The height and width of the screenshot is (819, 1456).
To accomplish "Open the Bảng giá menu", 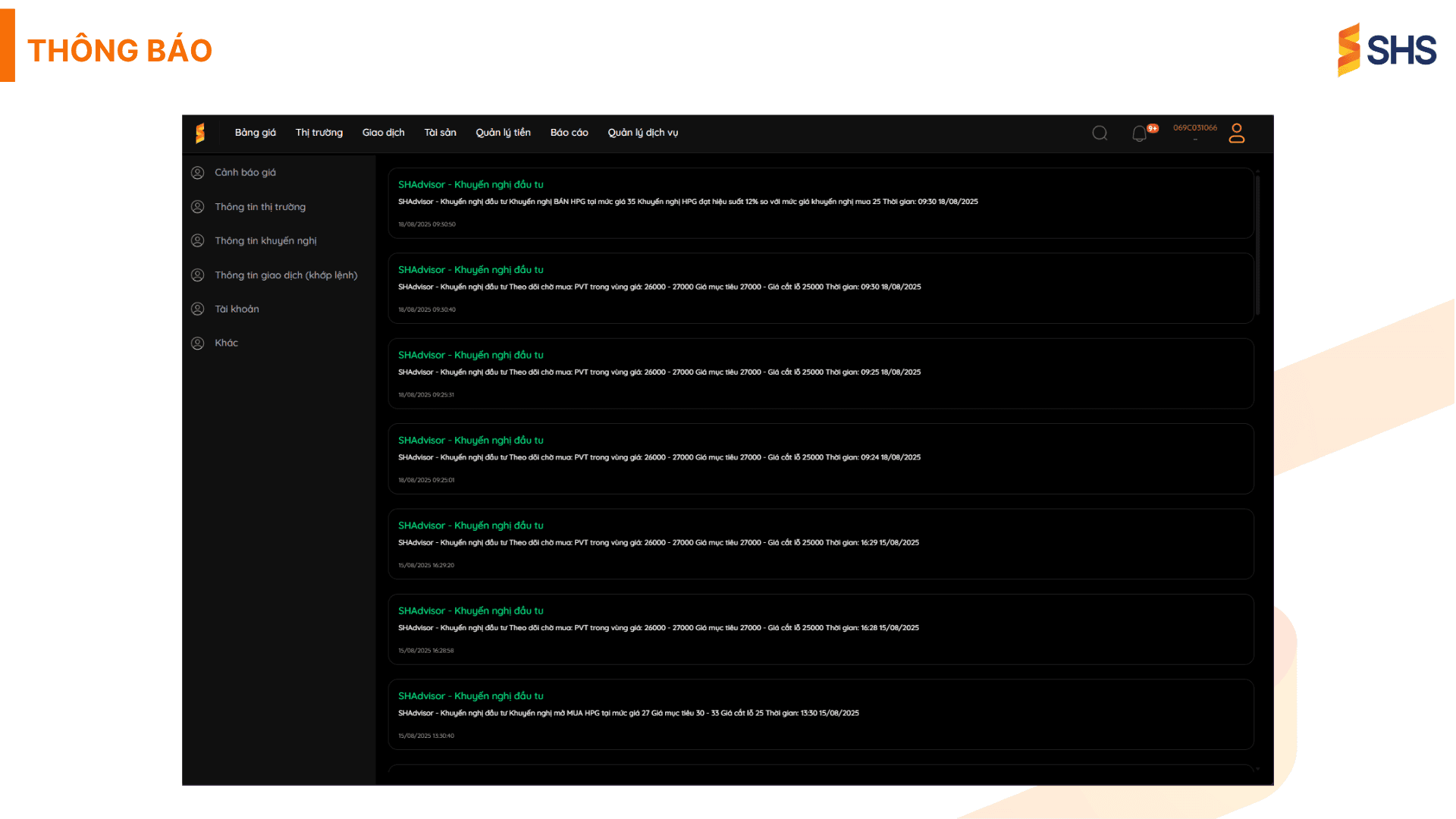I will (x=256, y=133).
